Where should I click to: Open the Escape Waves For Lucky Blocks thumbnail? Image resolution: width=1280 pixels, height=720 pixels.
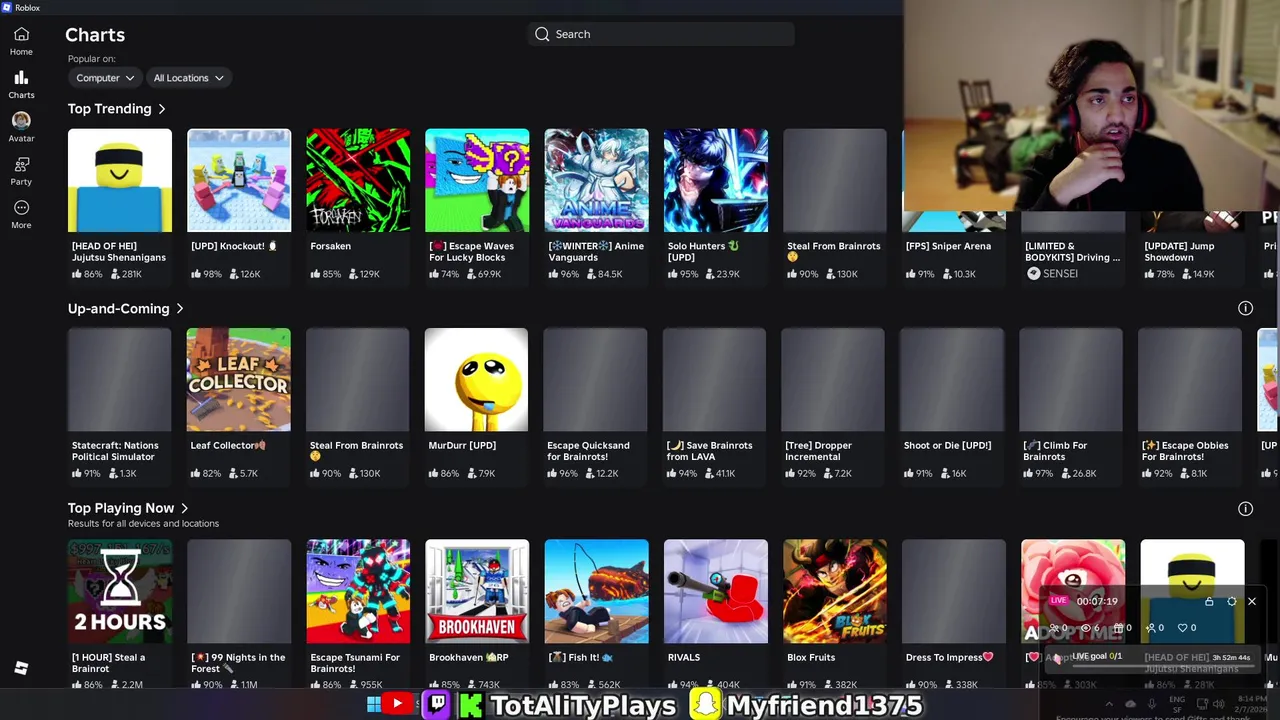477,180
